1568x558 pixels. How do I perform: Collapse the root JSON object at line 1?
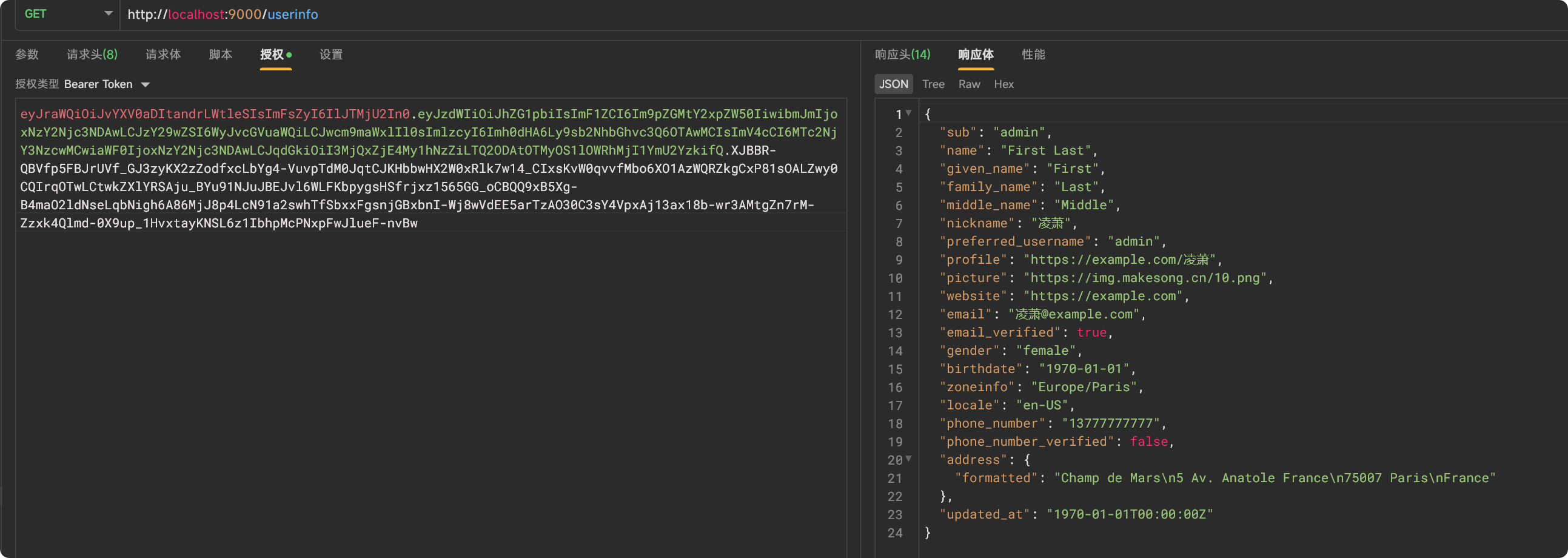pyautogui.click(x=908, y=113)
